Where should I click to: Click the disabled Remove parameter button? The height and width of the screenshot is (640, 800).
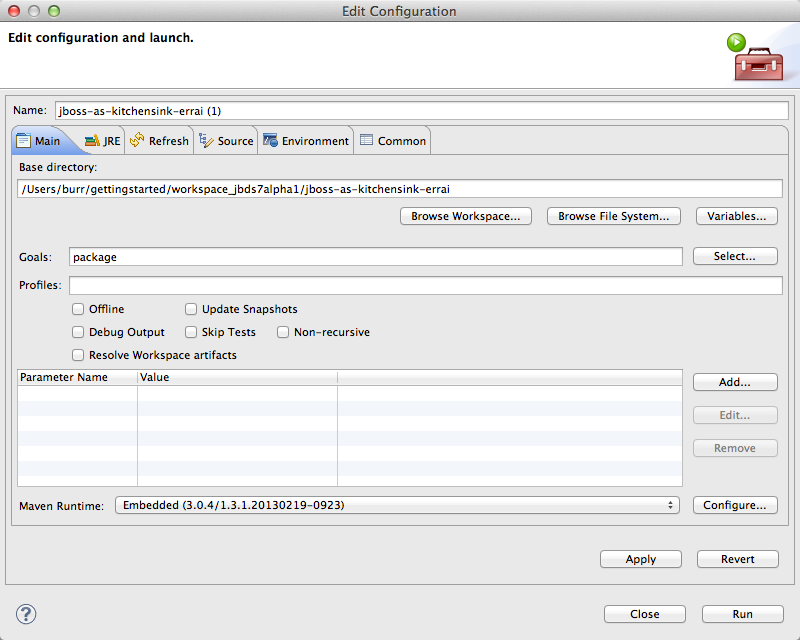pyautogui.click(x=735, y=449)
